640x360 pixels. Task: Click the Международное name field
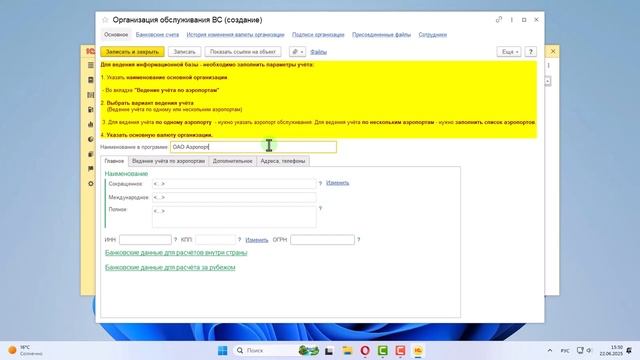(x=234, y=198)
